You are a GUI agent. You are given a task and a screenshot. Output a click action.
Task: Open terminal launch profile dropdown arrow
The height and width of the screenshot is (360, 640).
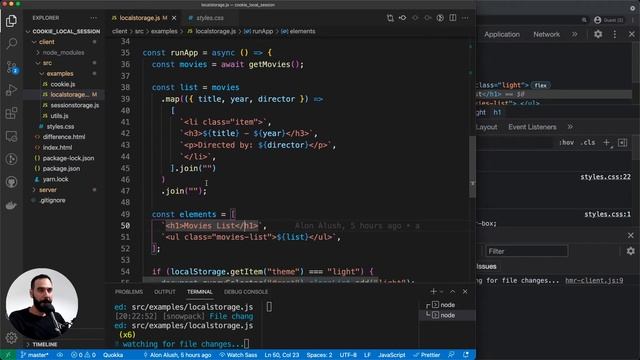click(x=442, y=291)
